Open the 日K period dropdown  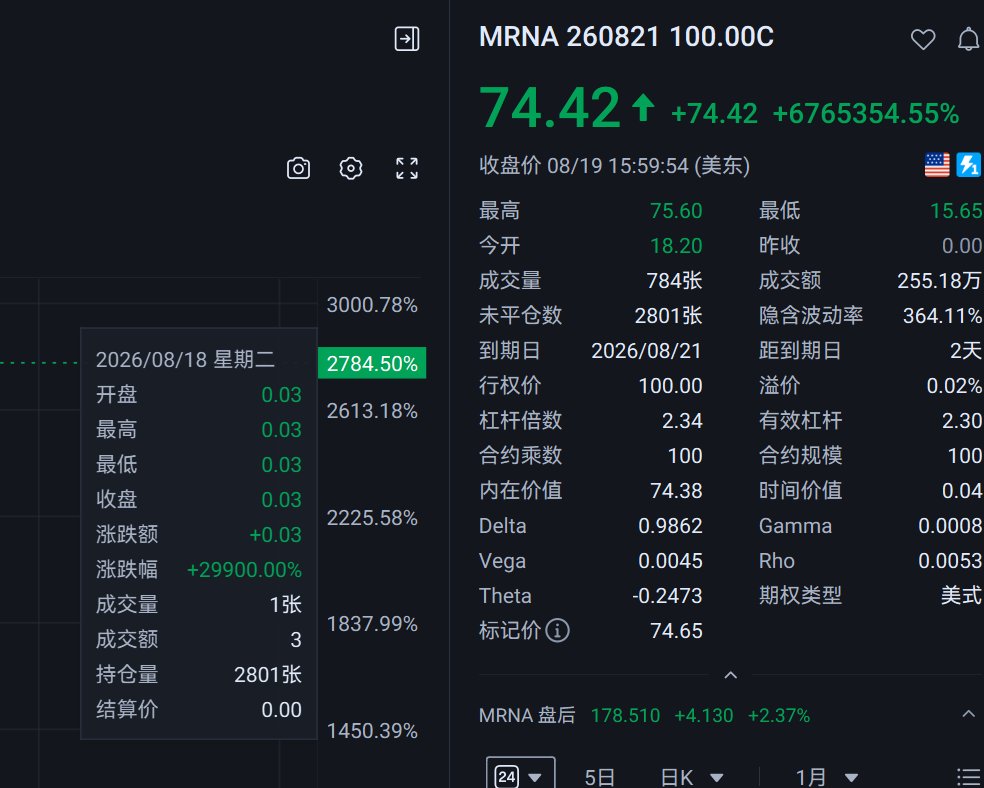click(692, 778)
